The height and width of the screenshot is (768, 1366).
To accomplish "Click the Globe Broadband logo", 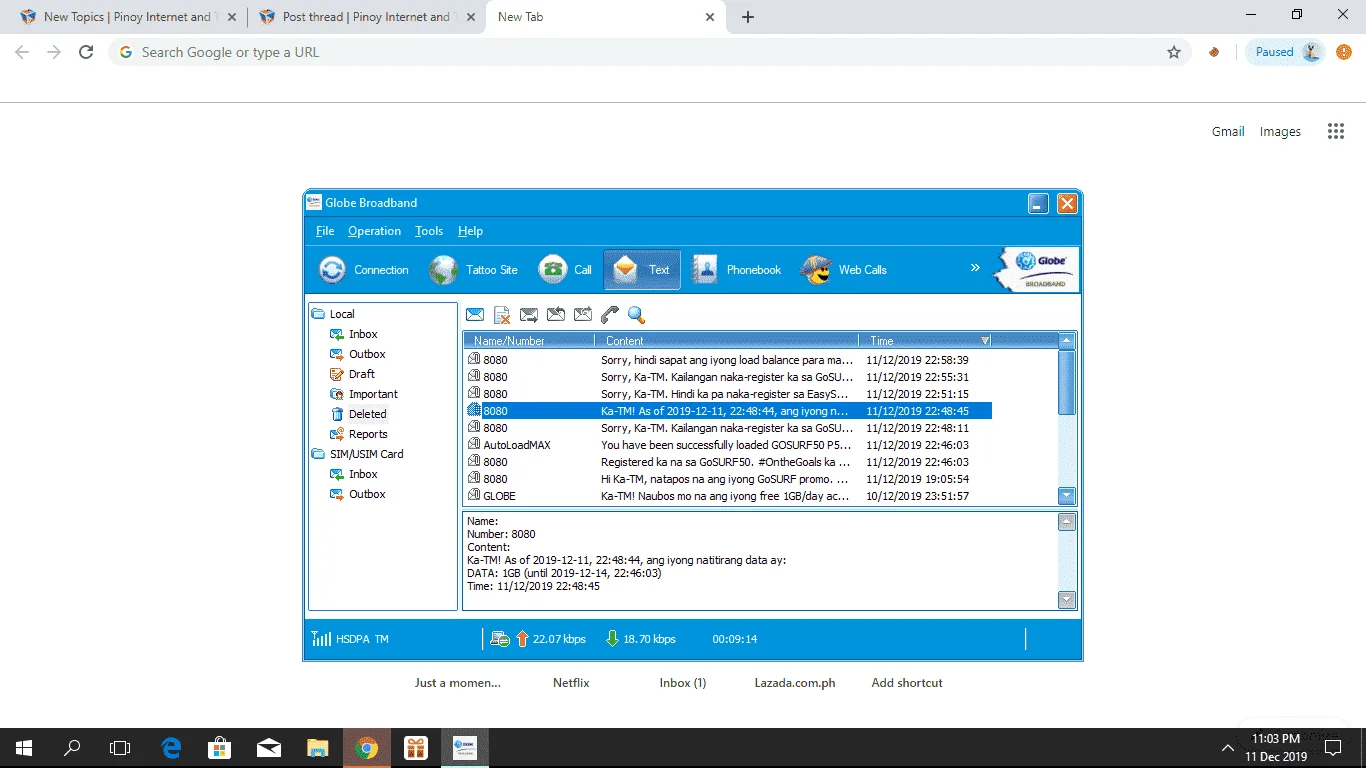I will point(1037,269).
